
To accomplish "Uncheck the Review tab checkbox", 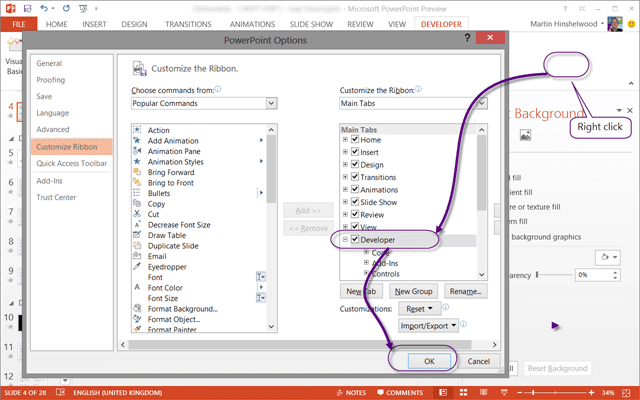I will 355,214.
